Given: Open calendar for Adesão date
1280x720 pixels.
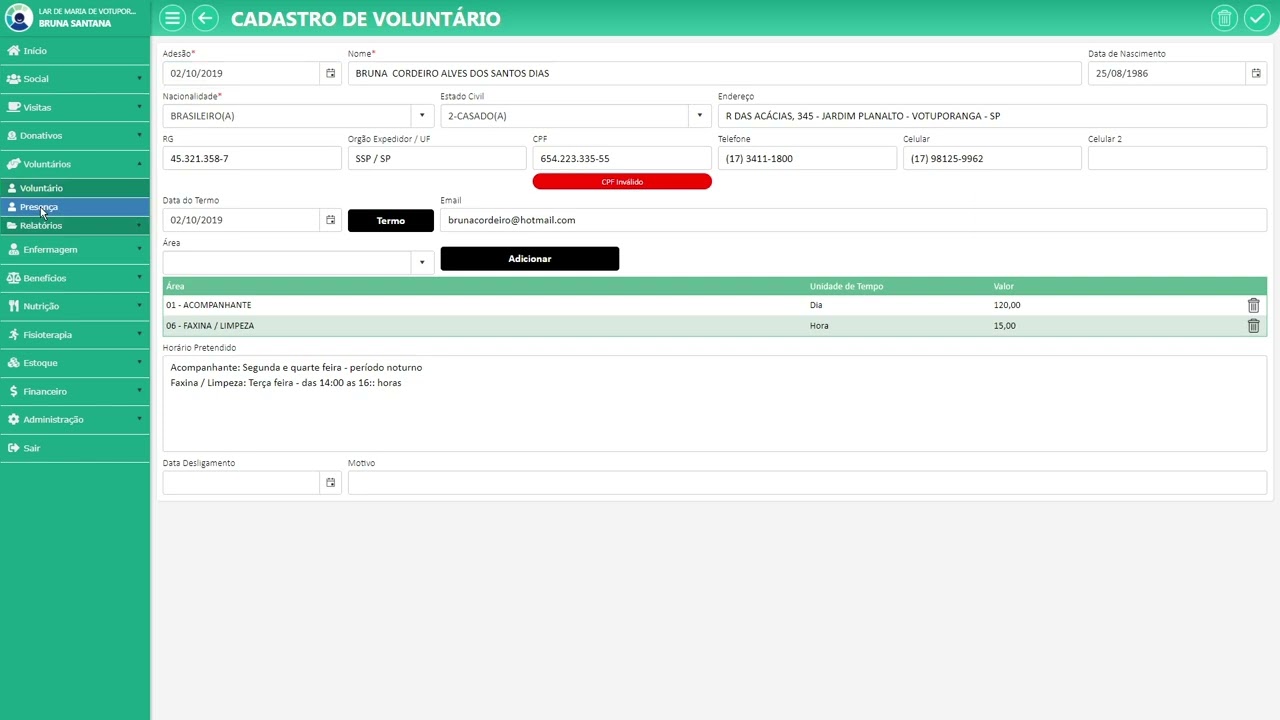Looking at the screenshot, I should coord(330,73).
